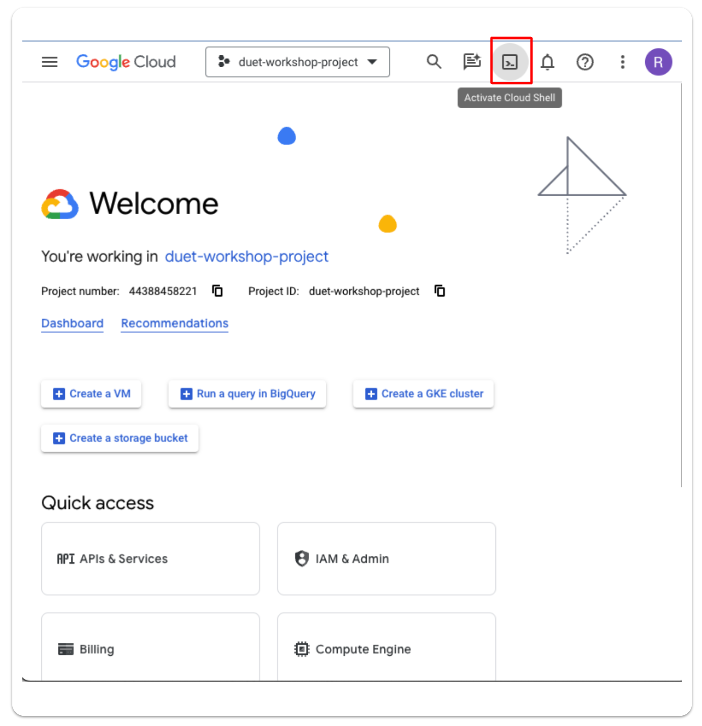The width and height of the screenshot is (702, 726).
Task: Open the three-dot settings menu
Action: coord(622,62)
